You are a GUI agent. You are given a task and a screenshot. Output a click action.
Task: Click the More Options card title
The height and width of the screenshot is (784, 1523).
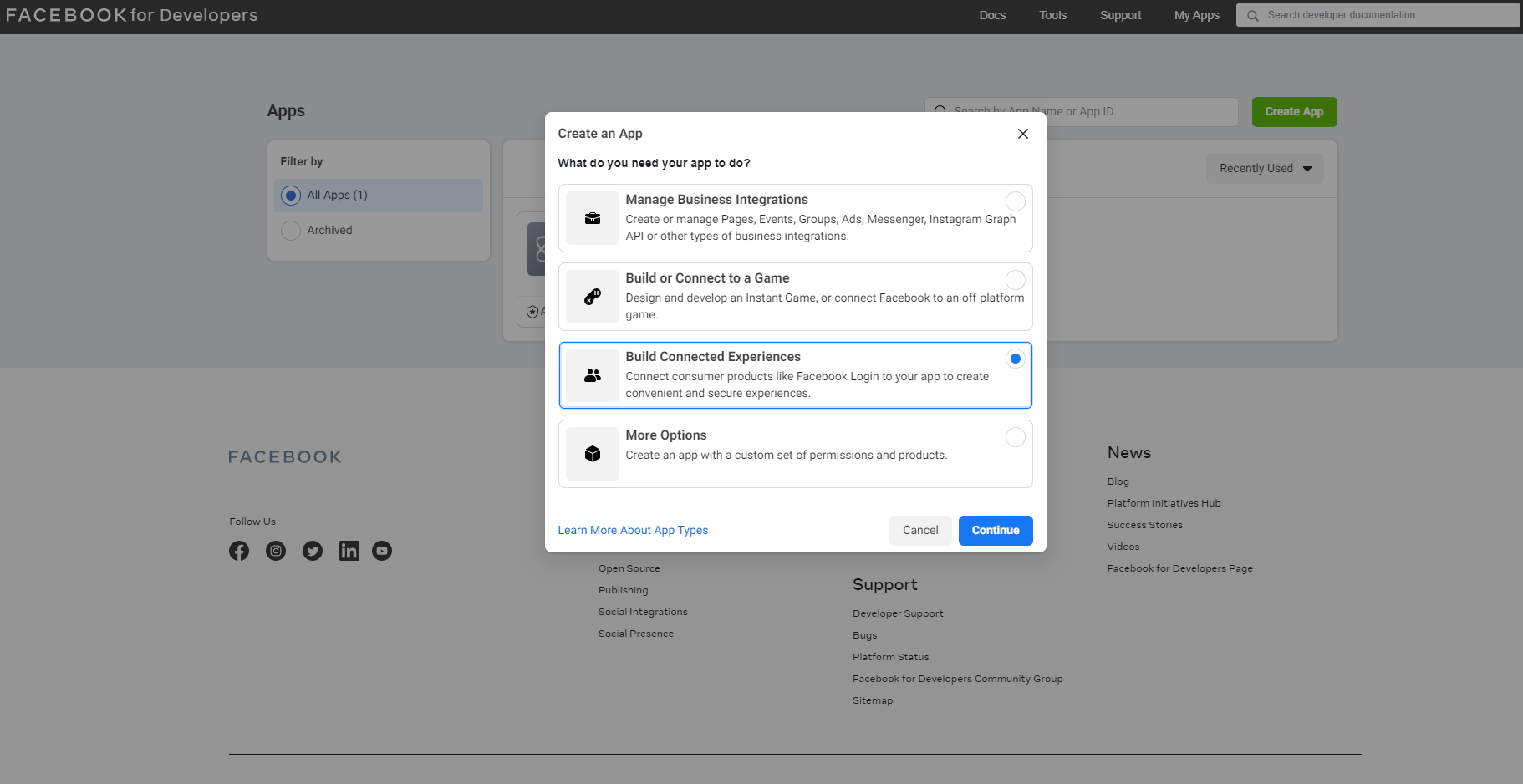point(665,435)
